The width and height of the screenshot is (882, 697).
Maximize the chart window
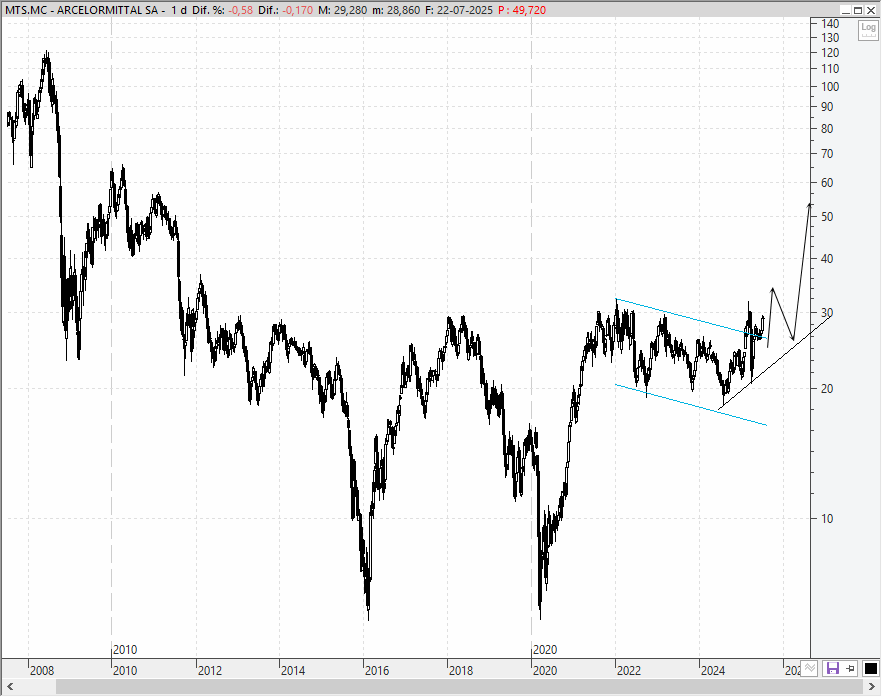click(x=858, y=10)
